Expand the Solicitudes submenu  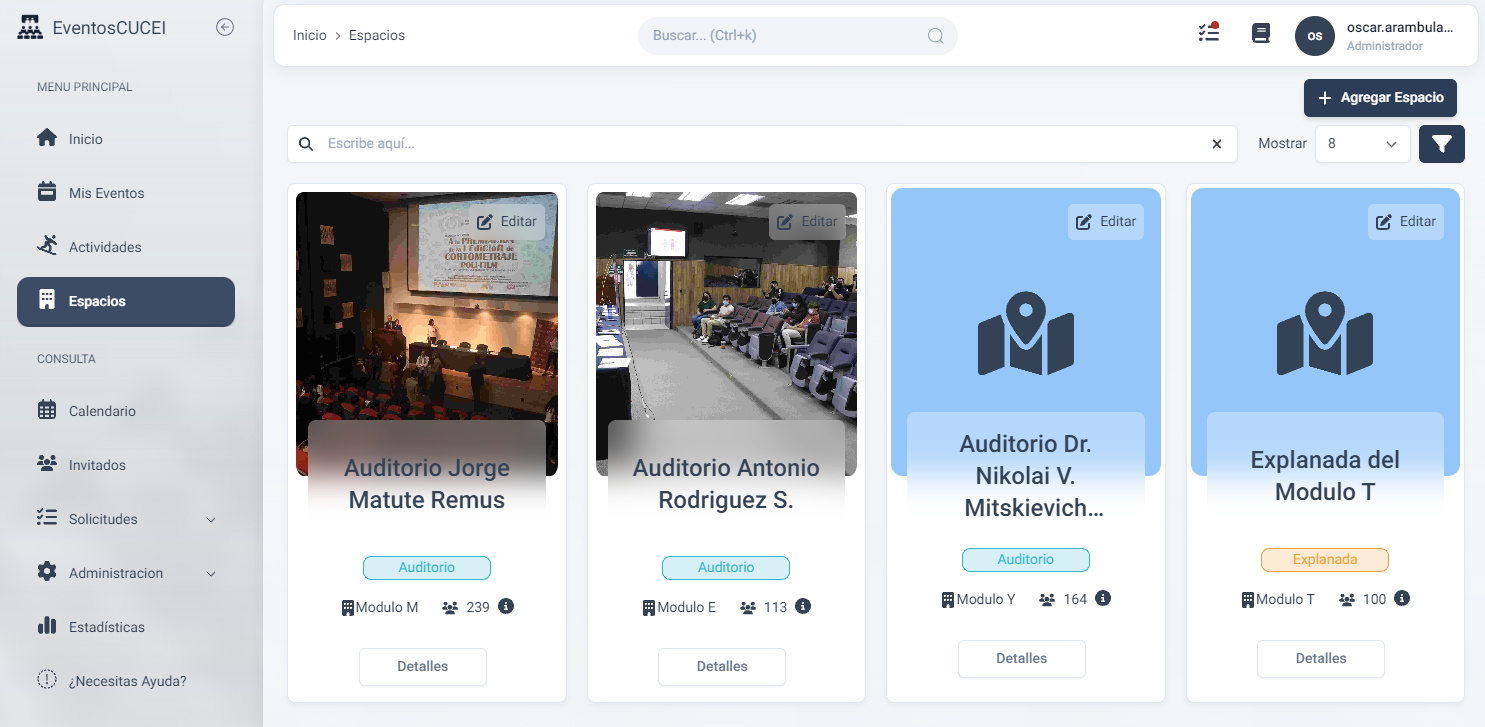(x=211, y=519)
